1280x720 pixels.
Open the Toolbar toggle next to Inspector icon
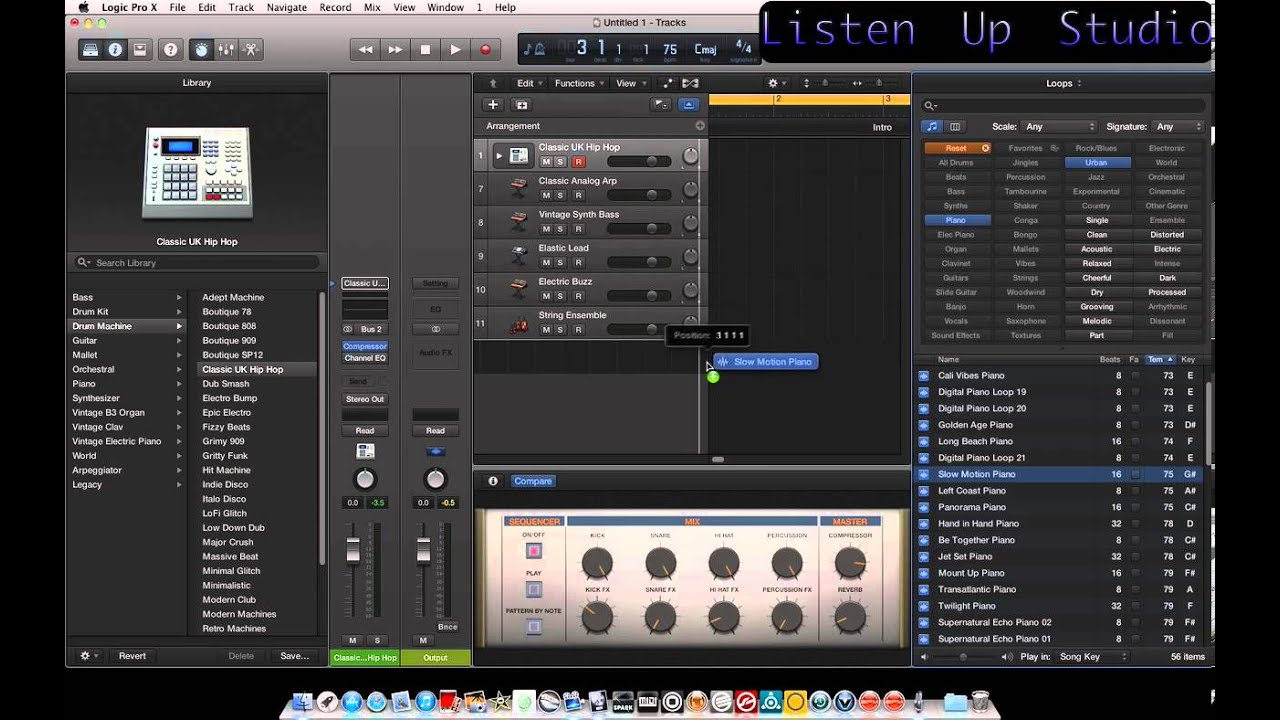pos(140,49)
